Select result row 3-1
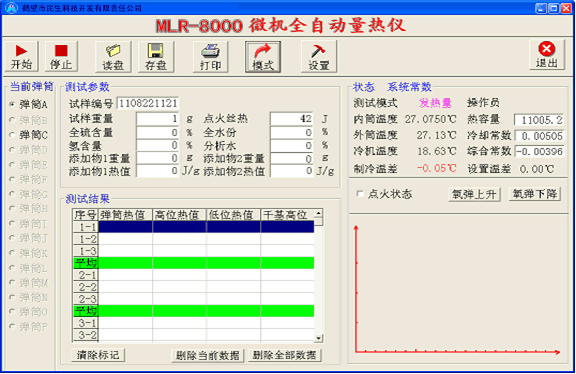 pos(194,323)
